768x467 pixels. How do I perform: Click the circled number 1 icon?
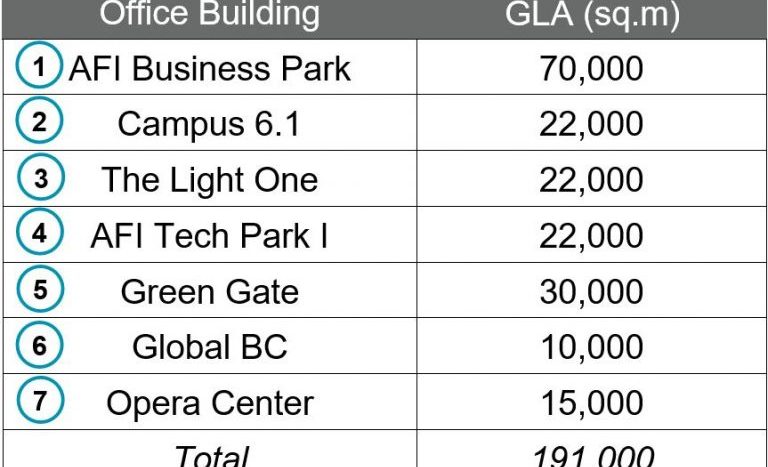tap(39, 65)
